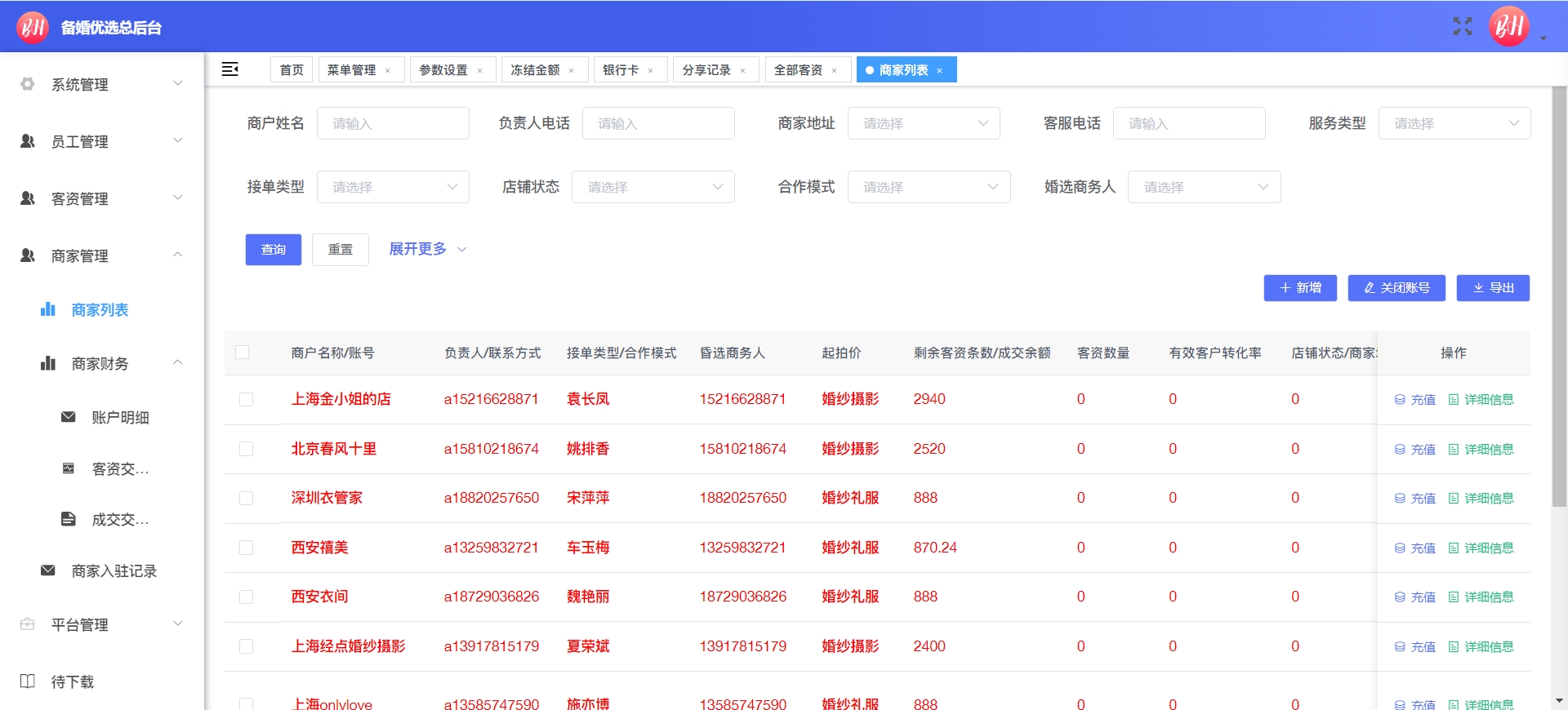Click the 商家入驻记录 envelope icon
The width and height of the screenshot is (1568, 710).
point(48,570)
